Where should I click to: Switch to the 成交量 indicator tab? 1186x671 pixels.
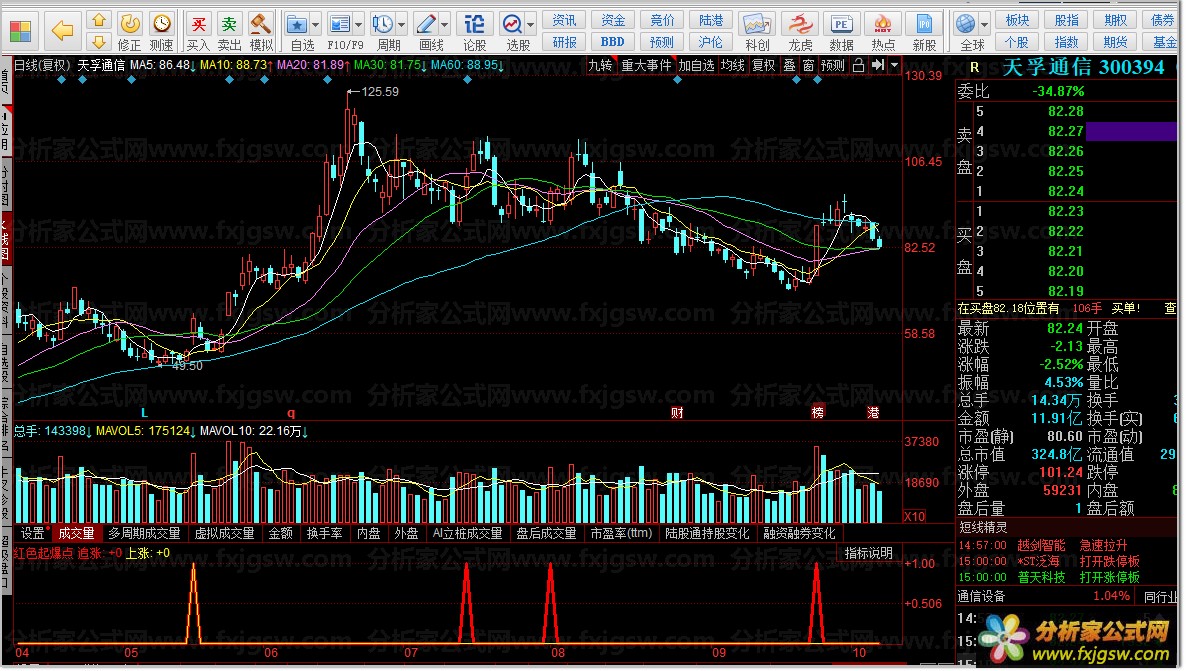click(x=76, y=533)
